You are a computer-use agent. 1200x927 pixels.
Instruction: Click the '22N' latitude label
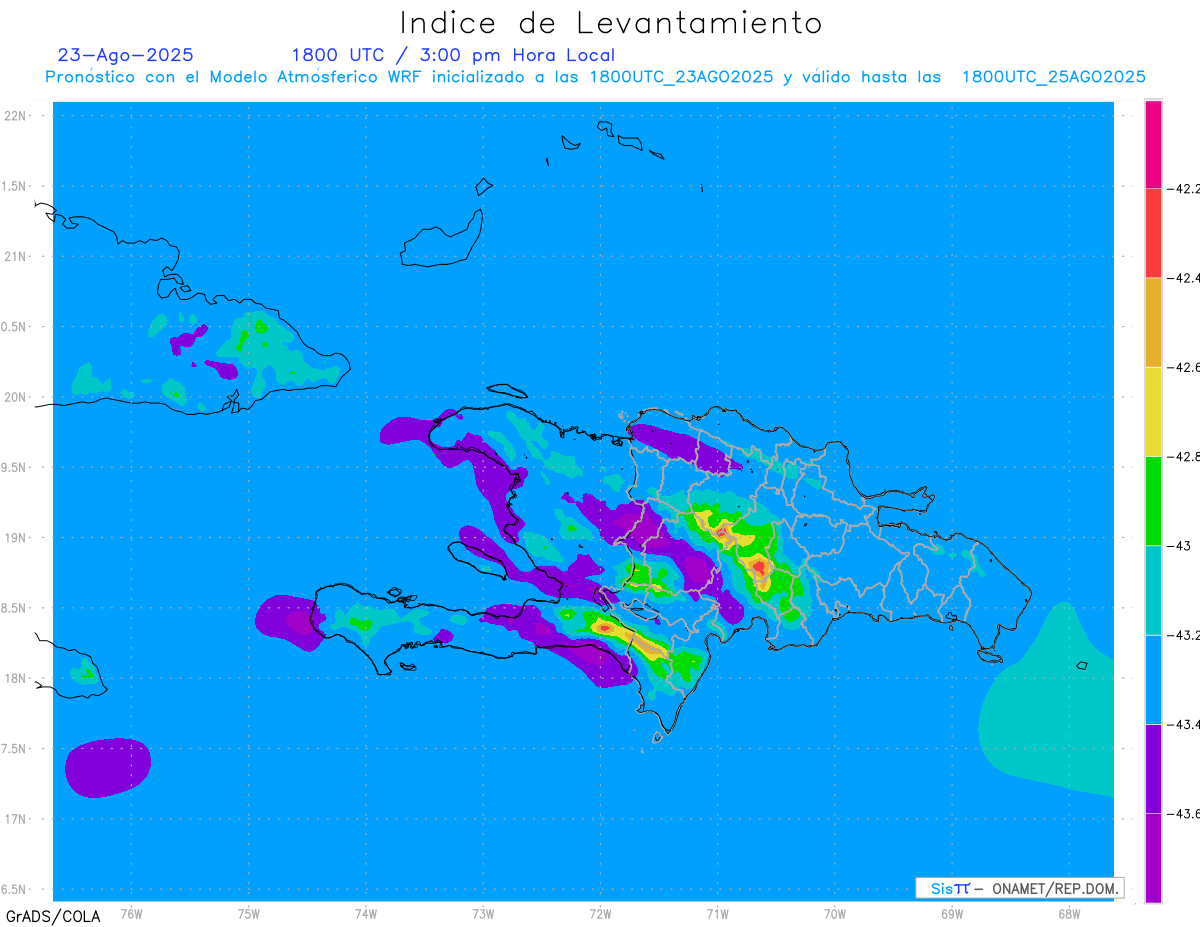tap(17, 115)
